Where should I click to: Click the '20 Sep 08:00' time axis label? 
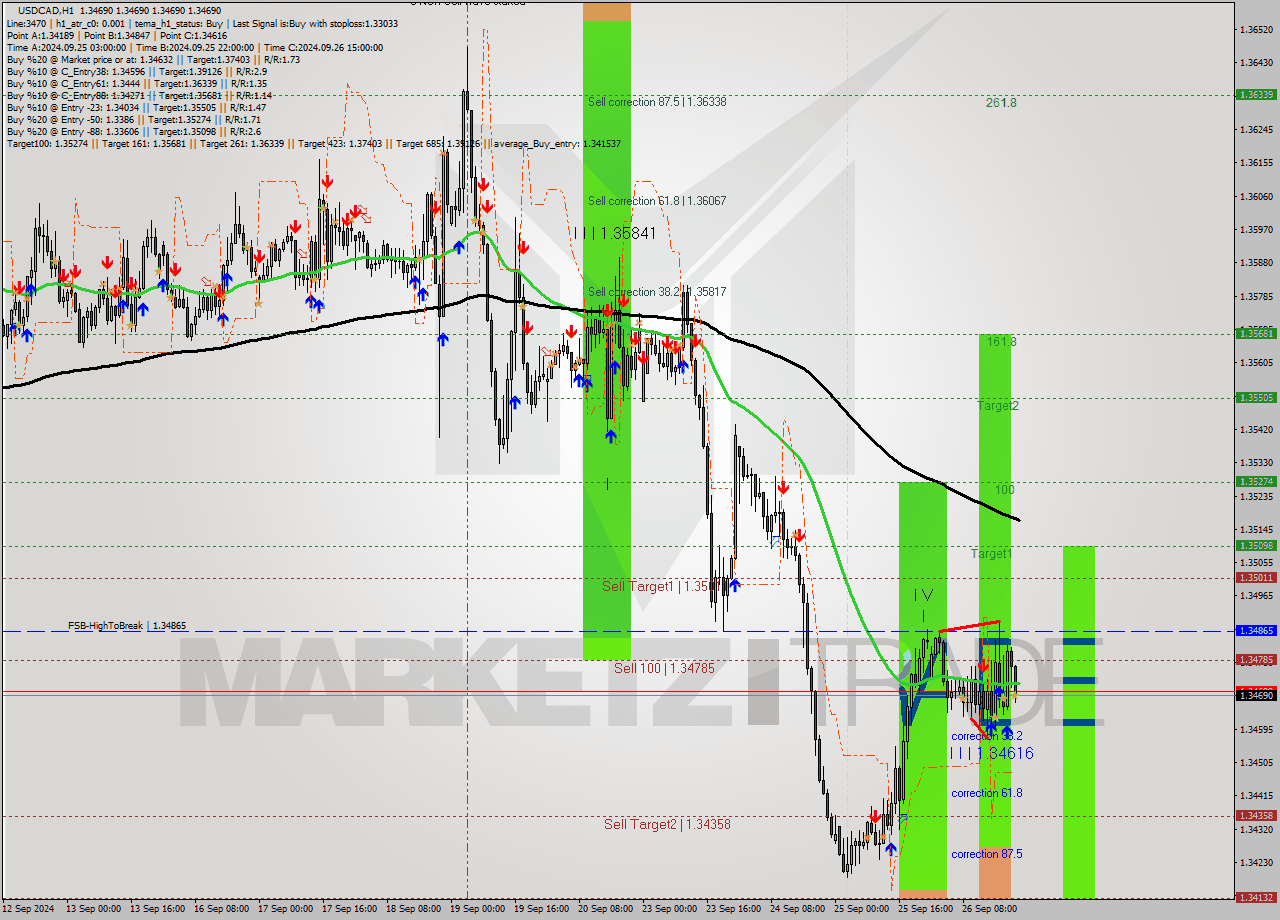coord(605,909)
